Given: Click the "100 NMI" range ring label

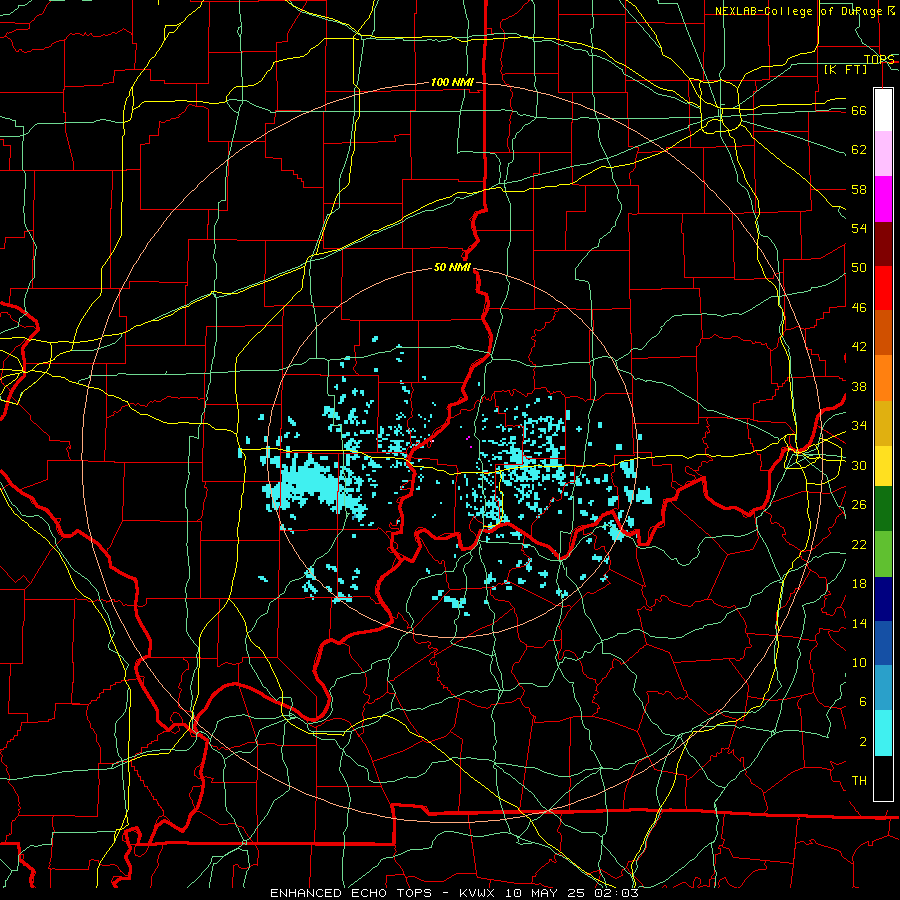Looking at the screenshot, I should coord(452,83).
